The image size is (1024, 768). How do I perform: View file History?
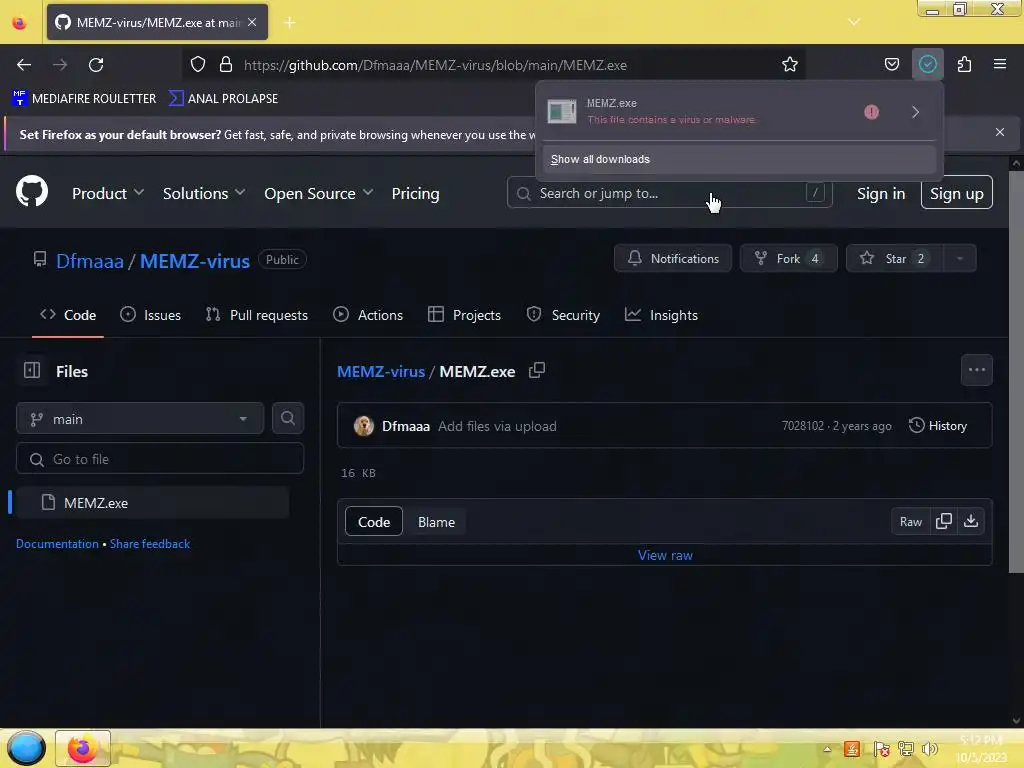(x=938, y=426)
